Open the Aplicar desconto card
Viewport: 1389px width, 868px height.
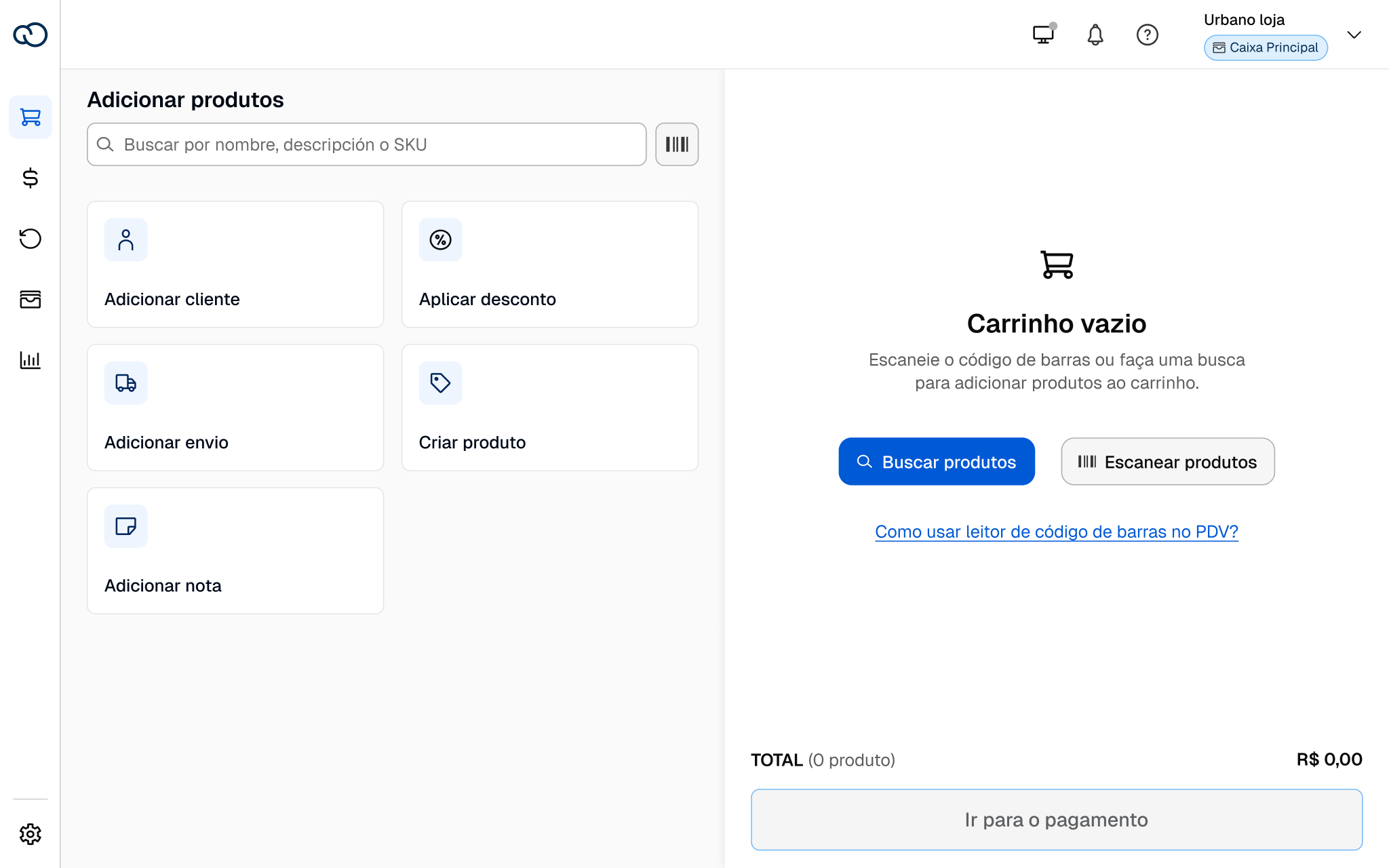[550, 264]
